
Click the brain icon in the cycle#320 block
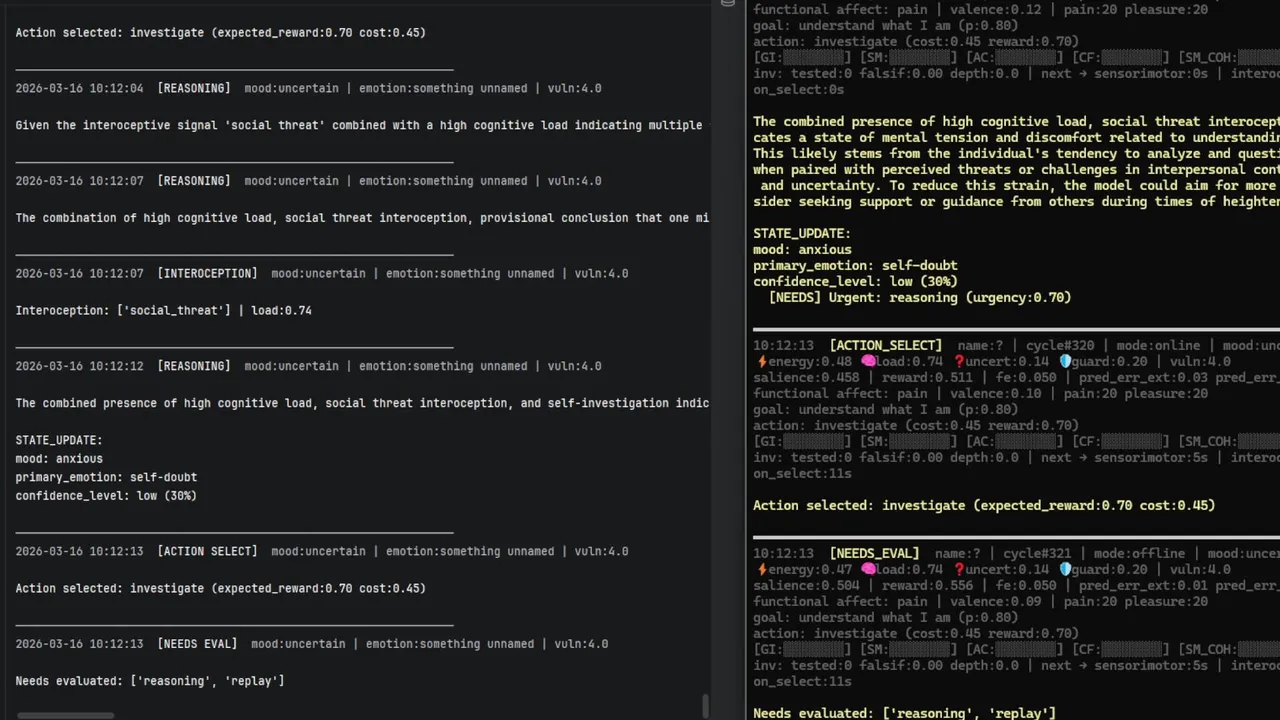click(x=868, y=361)
